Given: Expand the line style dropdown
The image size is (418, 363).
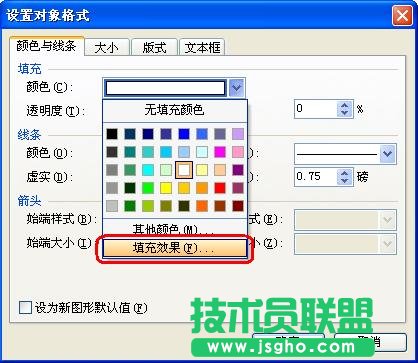Looking at the screenshot, I should coord(387,154).
